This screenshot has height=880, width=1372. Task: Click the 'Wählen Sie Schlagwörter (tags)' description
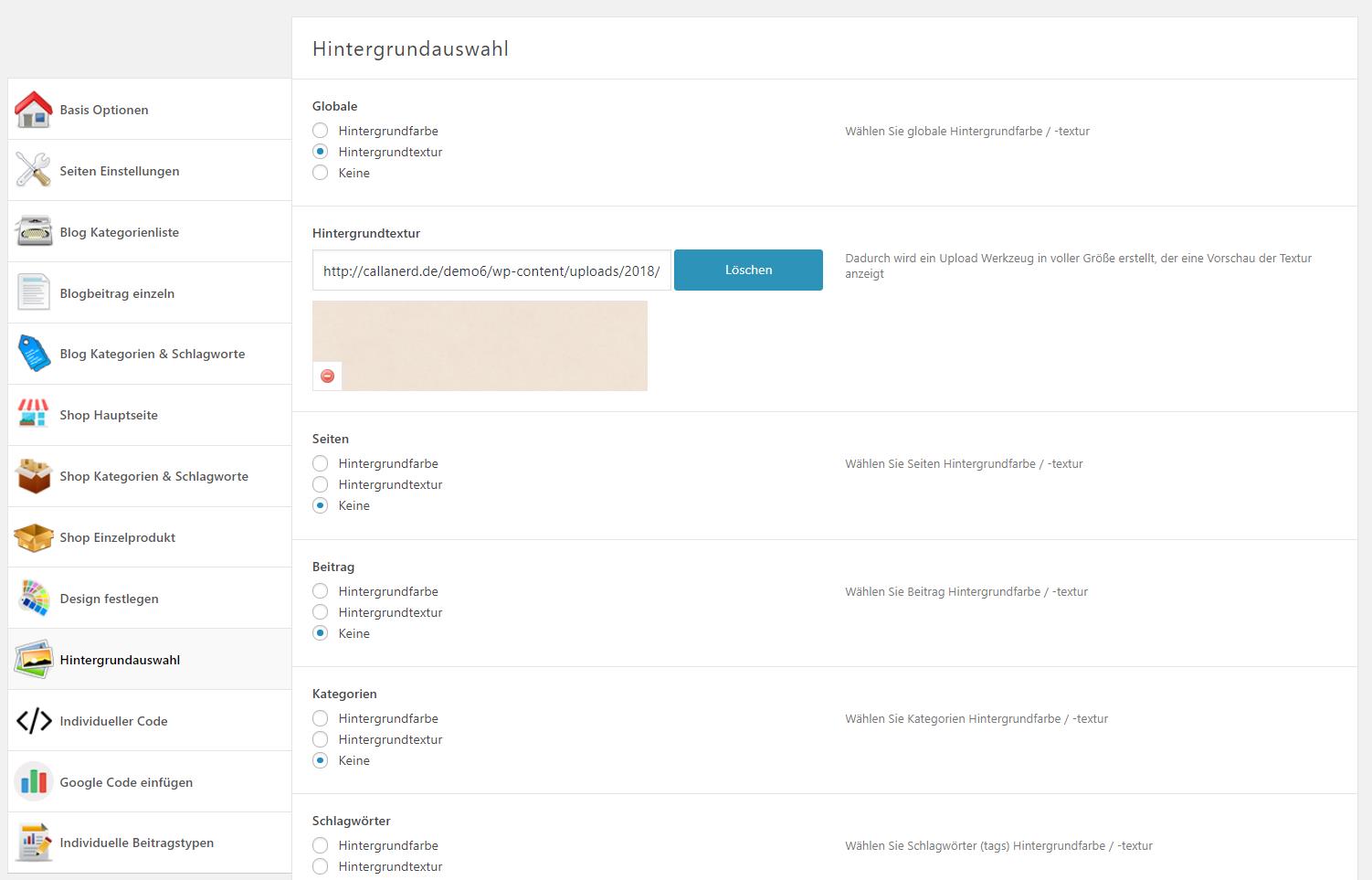998,846
